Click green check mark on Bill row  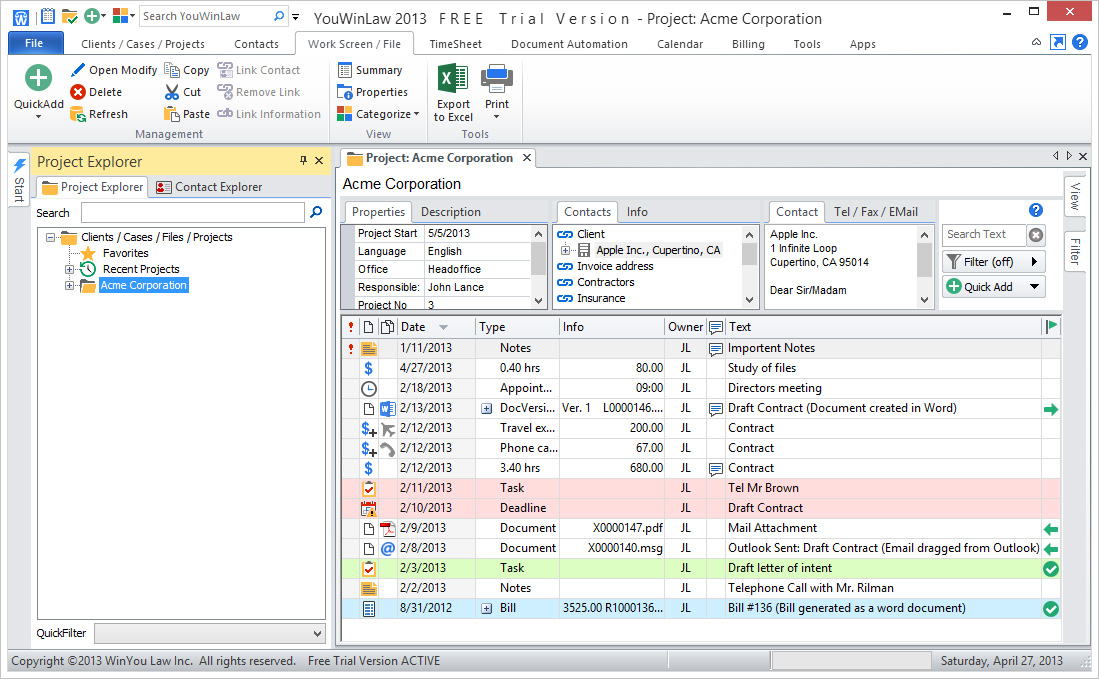click(x=1050, y=608)
